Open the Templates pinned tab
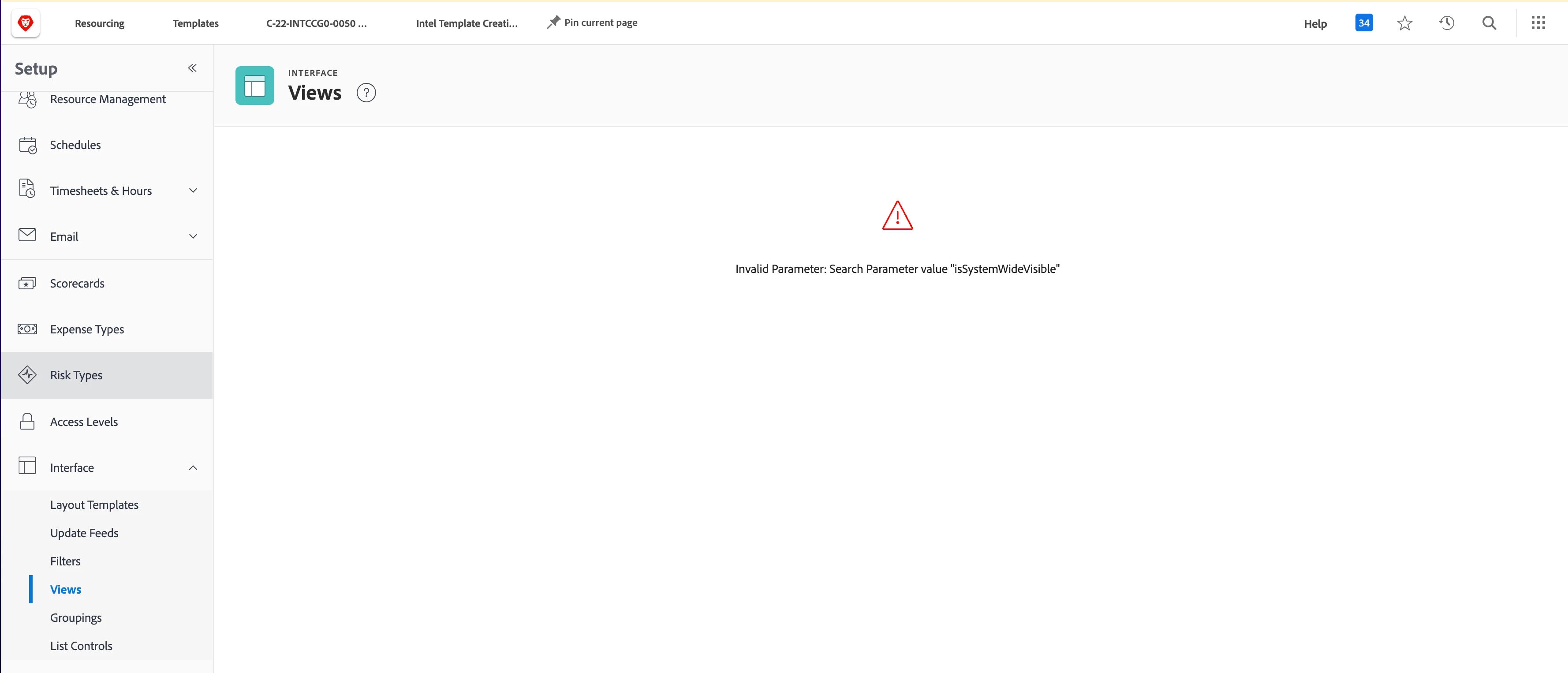This screenshot has height=673, width=1568. [195, 23]
